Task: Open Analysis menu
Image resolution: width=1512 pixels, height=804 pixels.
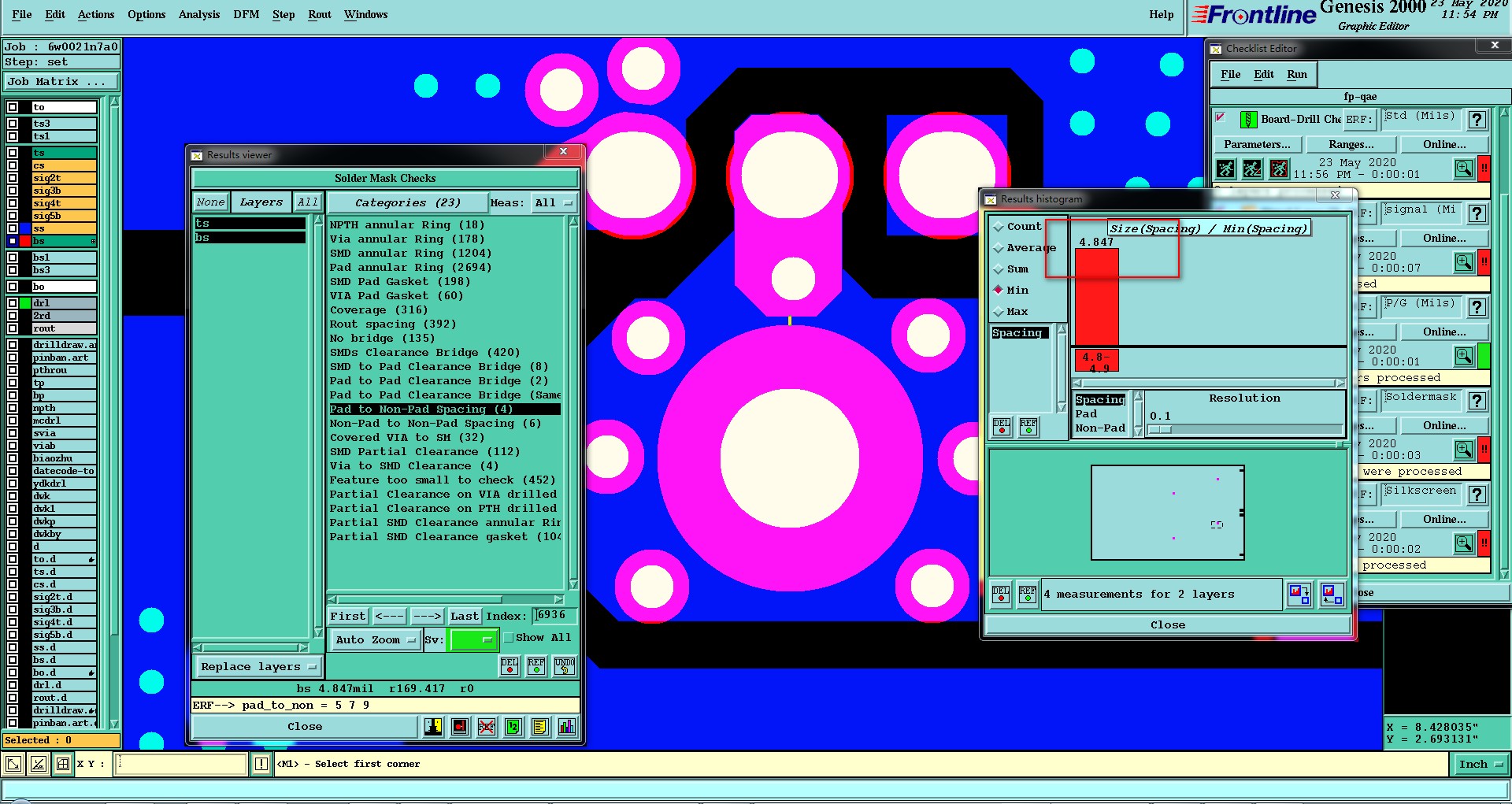Action: tap(199, 14)
